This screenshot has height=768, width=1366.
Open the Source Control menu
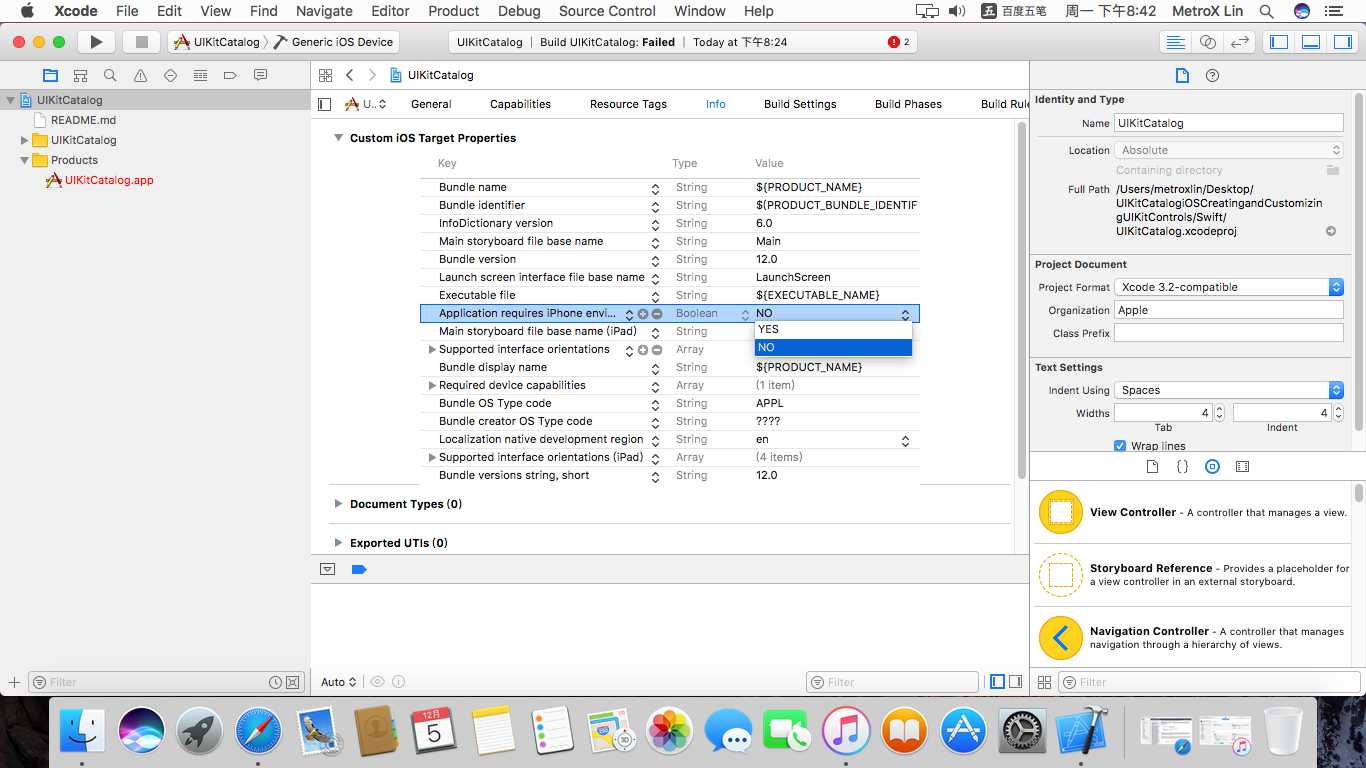[607, 11]
